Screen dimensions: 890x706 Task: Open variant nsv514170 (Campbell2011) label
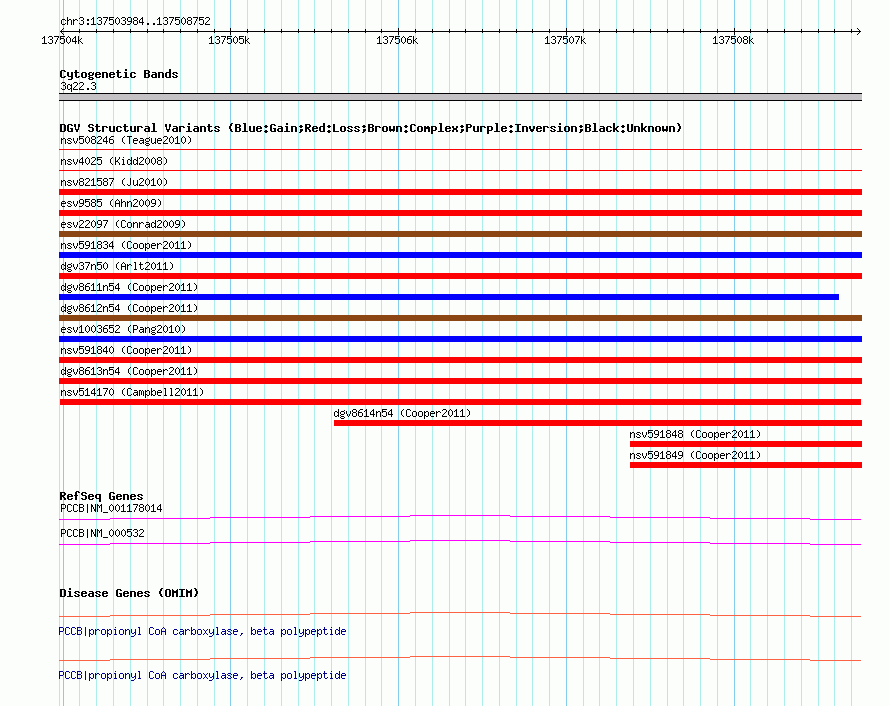132,392
